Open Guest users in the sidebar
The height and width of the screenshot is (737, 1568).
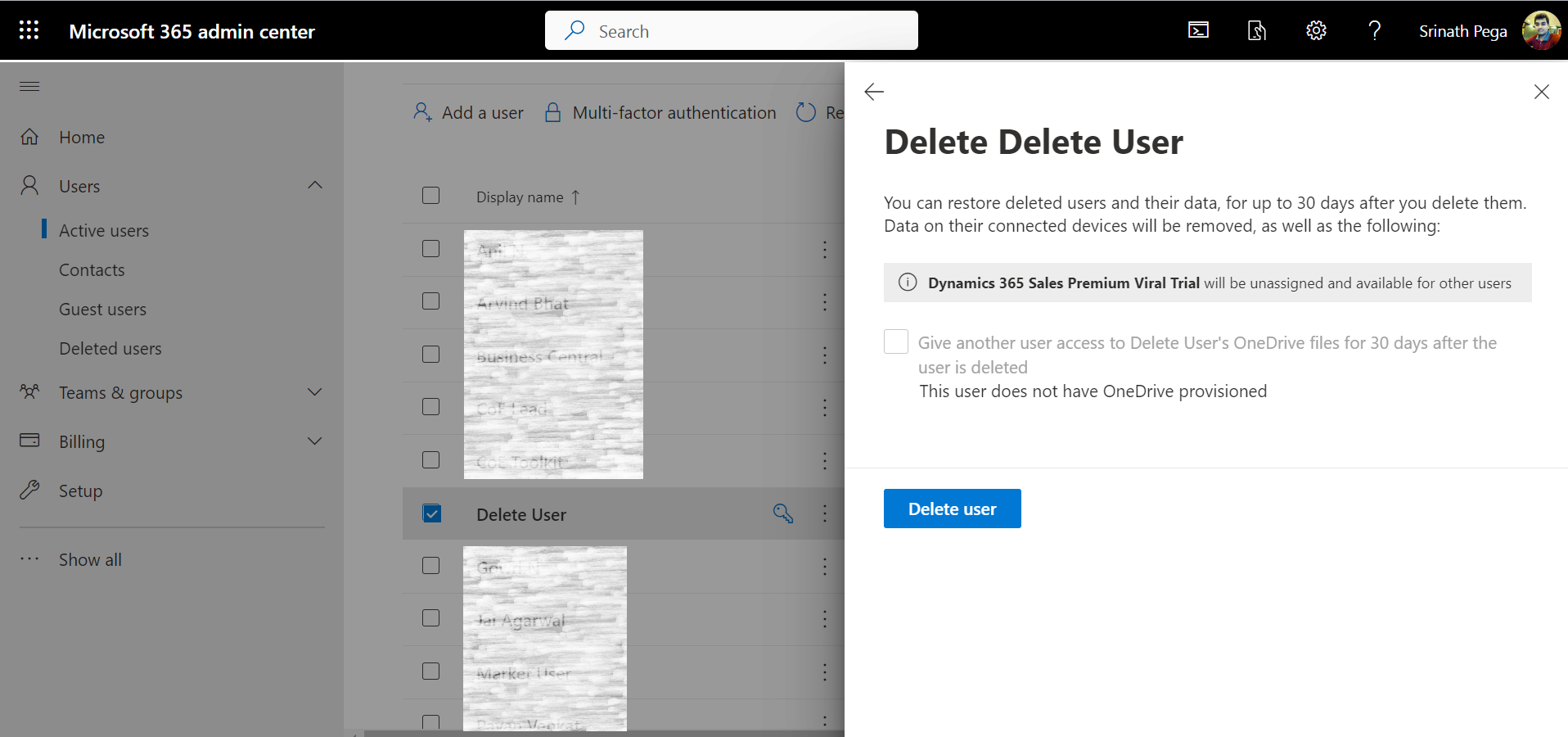click(x=102, y=310)
